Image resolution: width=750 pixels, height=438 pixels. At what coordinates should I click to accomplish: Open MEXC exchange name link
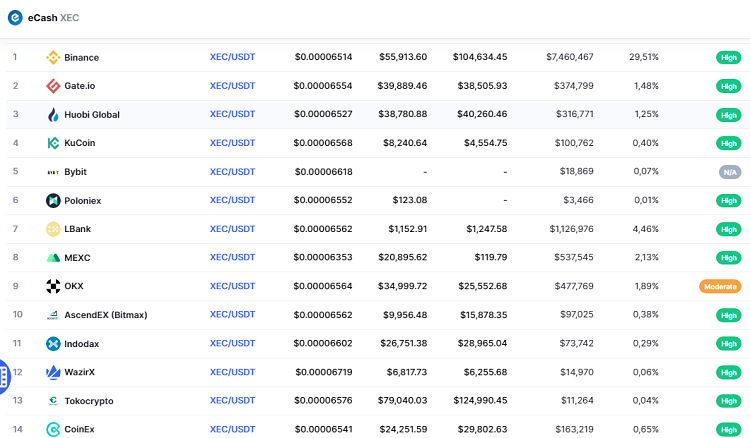[77, 258]
